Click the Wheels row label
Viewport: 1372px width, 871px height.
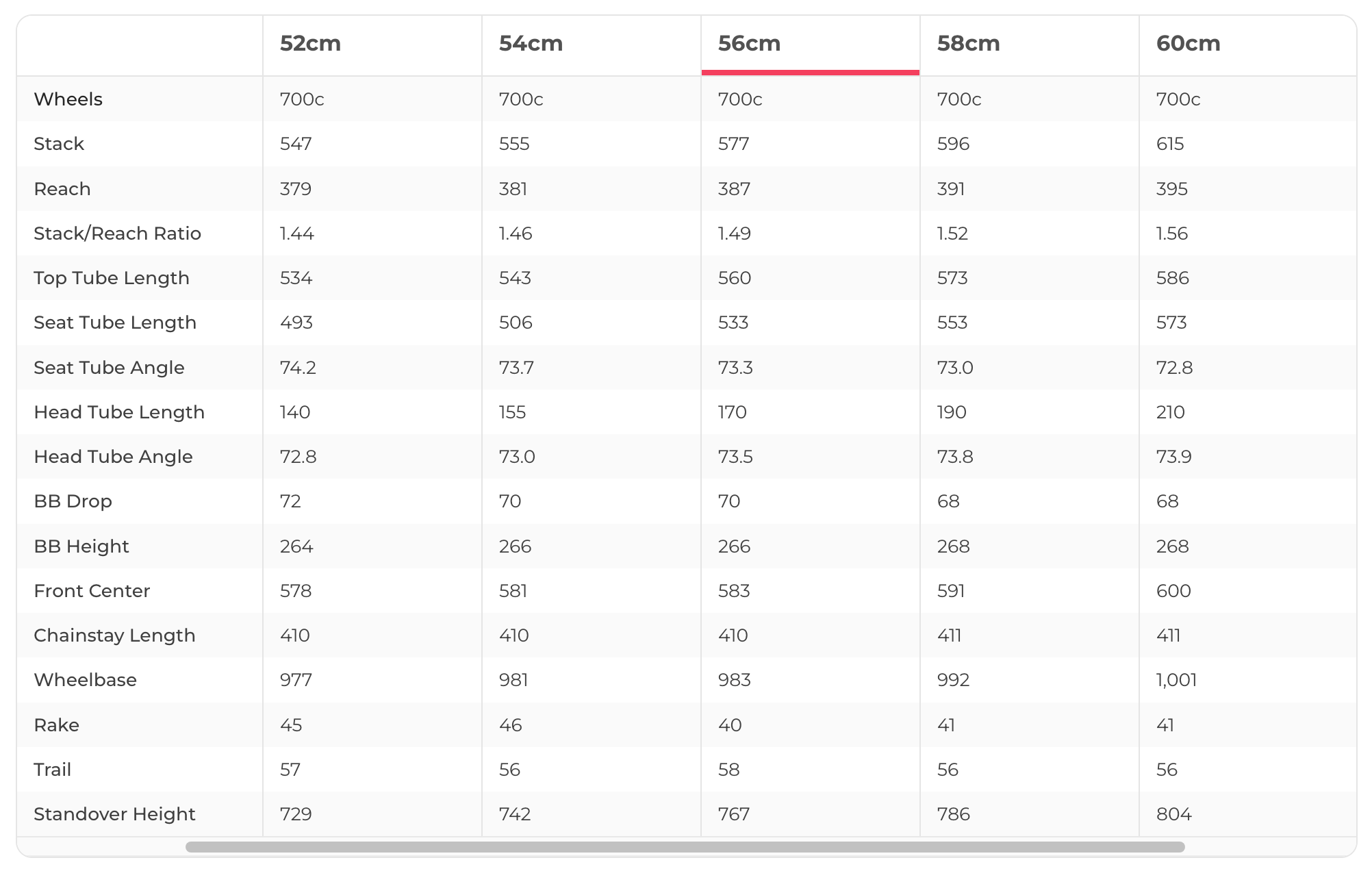68,99
